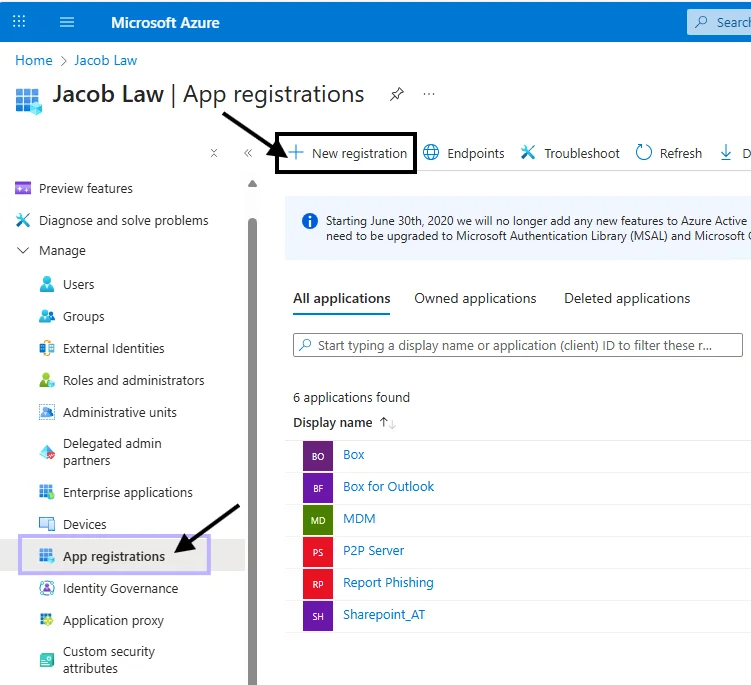Open the ellipsis more options menu
Image resolution: width=751 pixels, height=685 pixels.
pos(429,94)
